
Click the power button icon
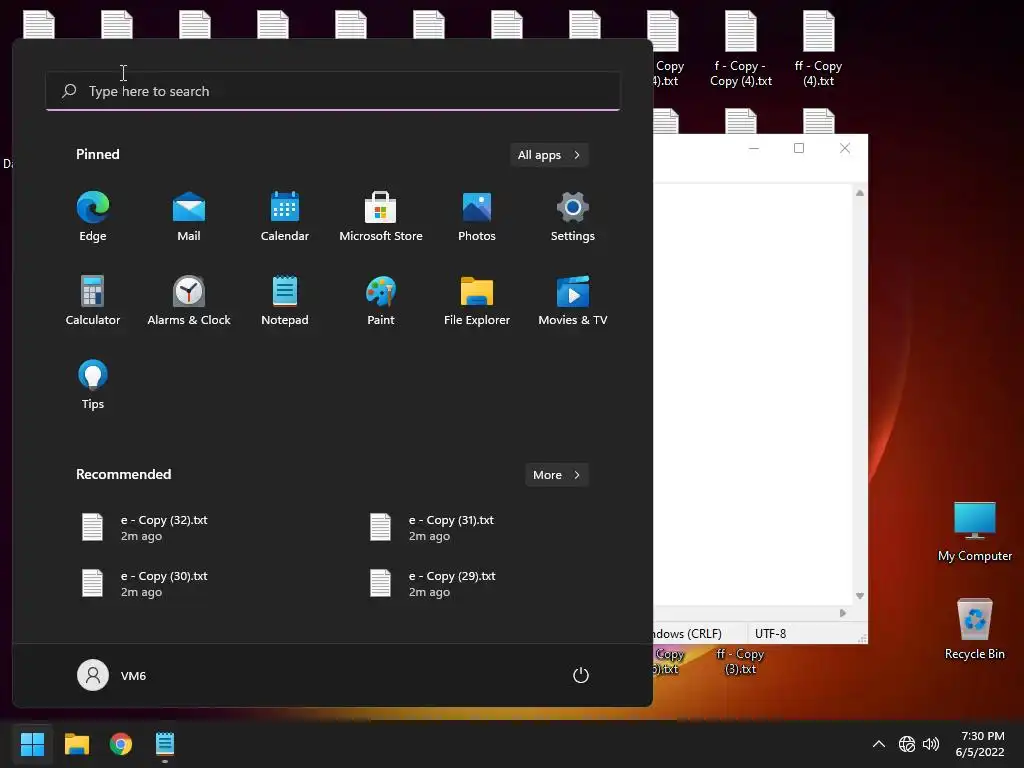point(581,675)
